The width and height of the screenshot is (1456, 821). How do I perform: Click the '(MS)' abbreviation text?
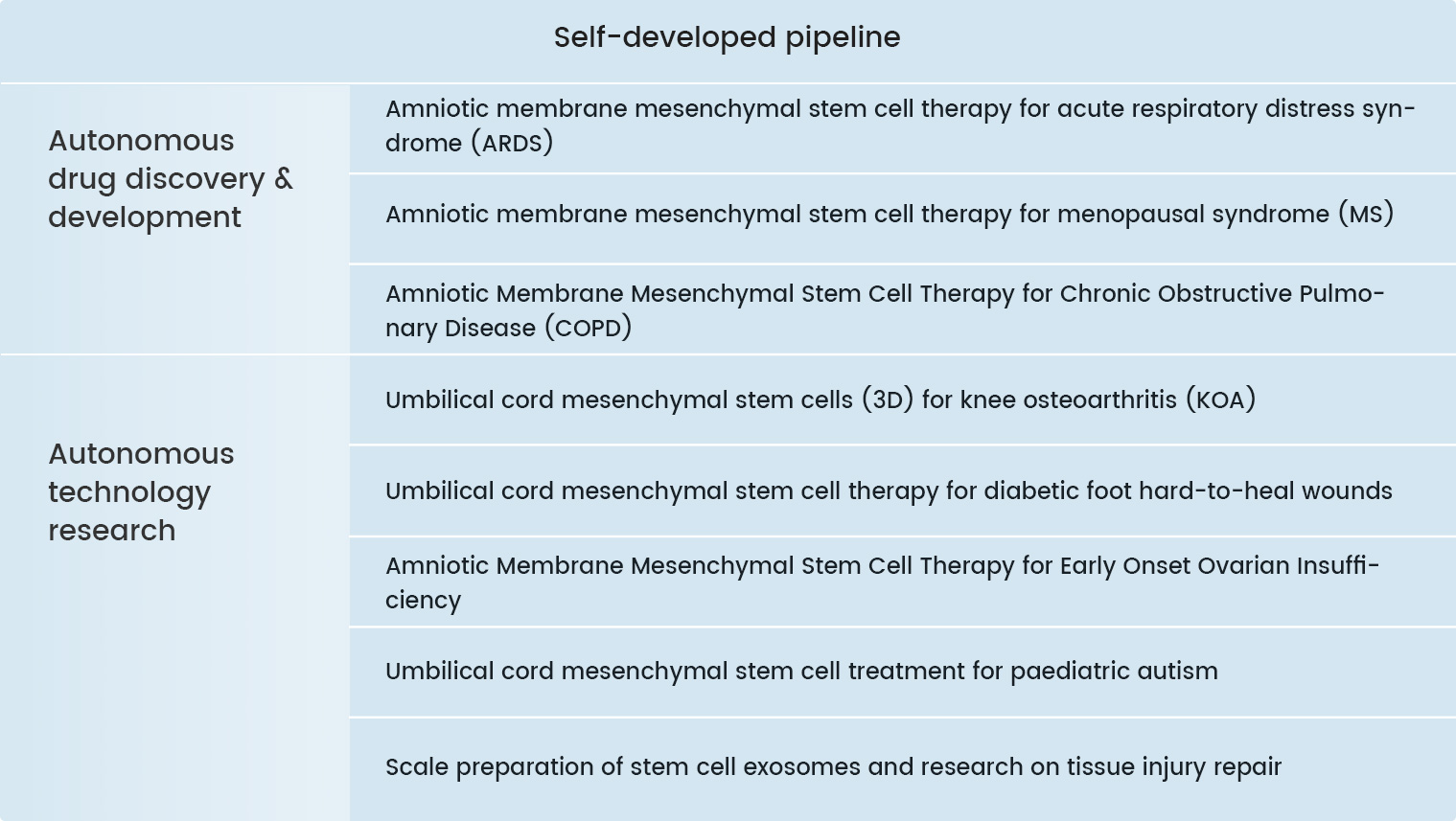(x=1366, y=214)
